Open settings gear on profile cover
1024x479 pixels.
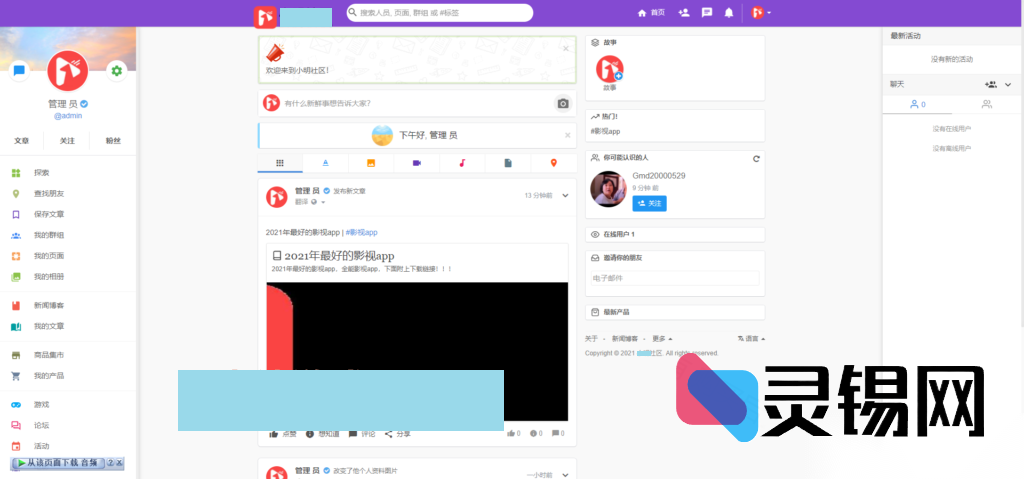pos(116,71)
